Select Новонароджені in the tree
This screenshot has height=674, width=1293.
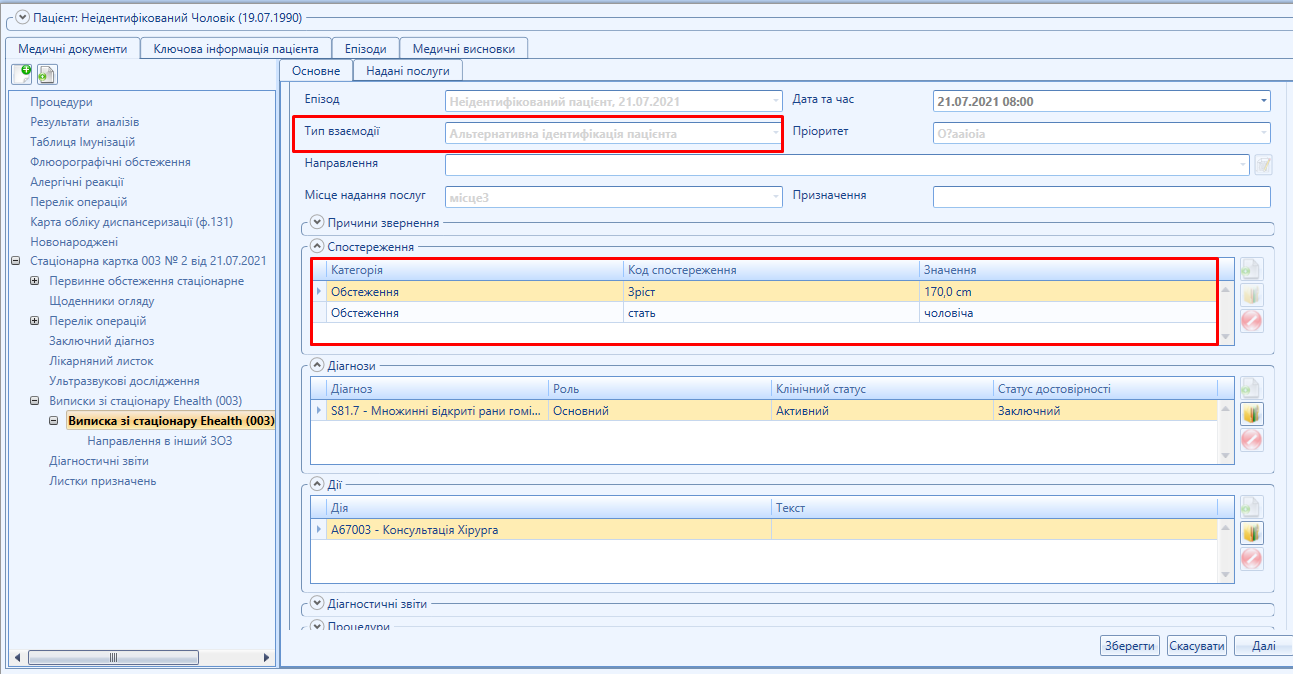(x=74, y=242)
